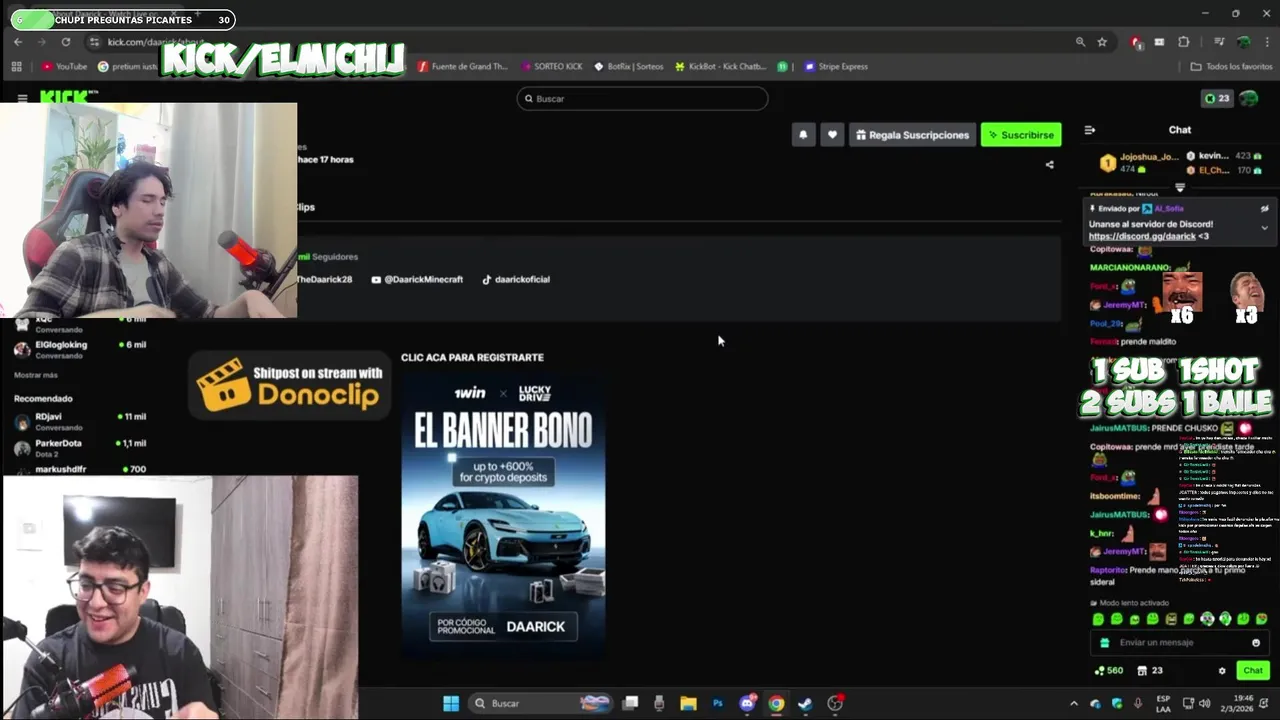Open File Explorer from the taskbar
The width and height of the screenshot is (1280, 720).
click(x=688, y=703)
